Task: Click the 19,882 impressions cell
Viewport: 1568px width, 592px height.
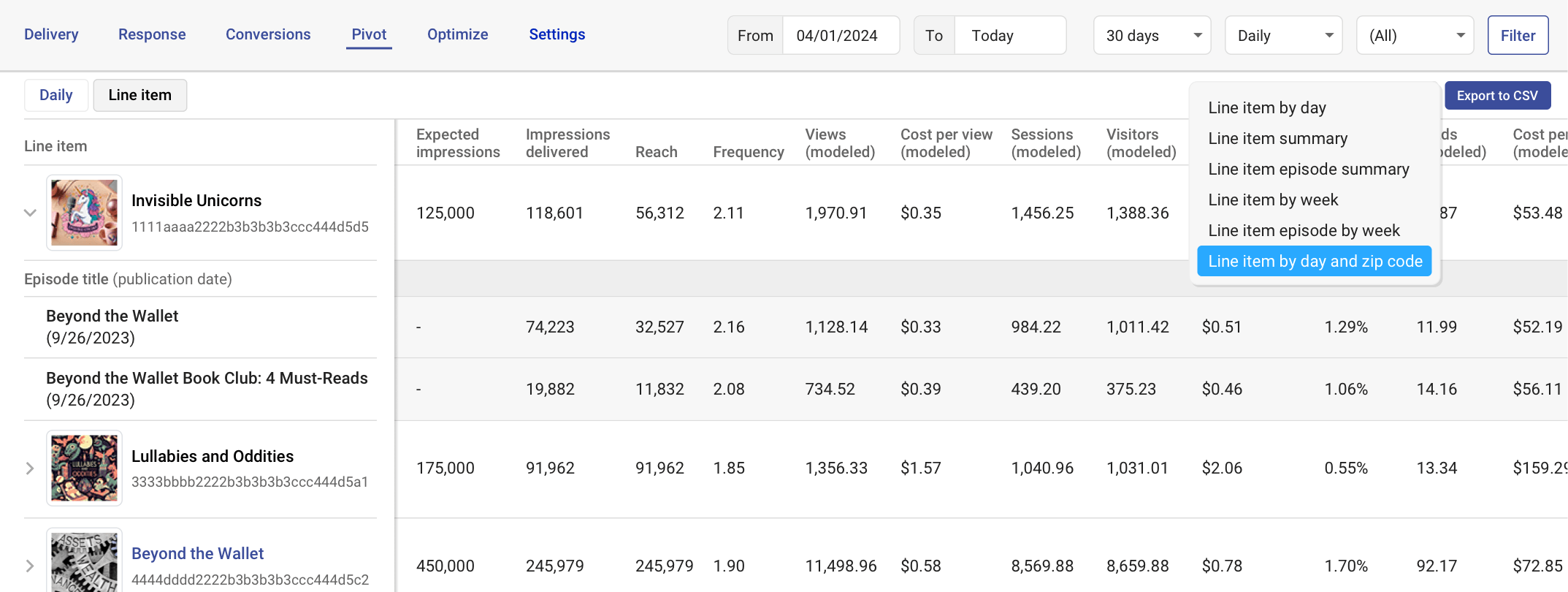Action: pyautogui.click(x=550, y=389)
